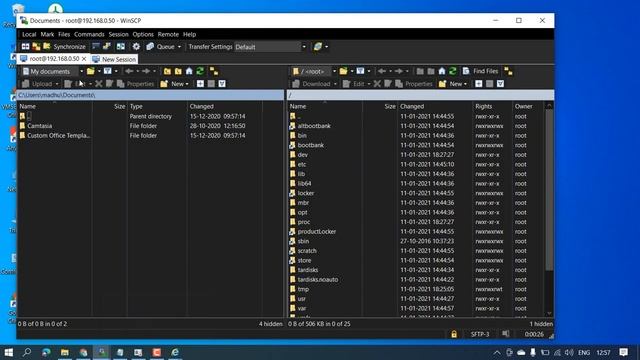This screenshot has height=360, width=640.
Task: Click the Keep Remote Directory up to Date icon
Action: tap(36, 47)
